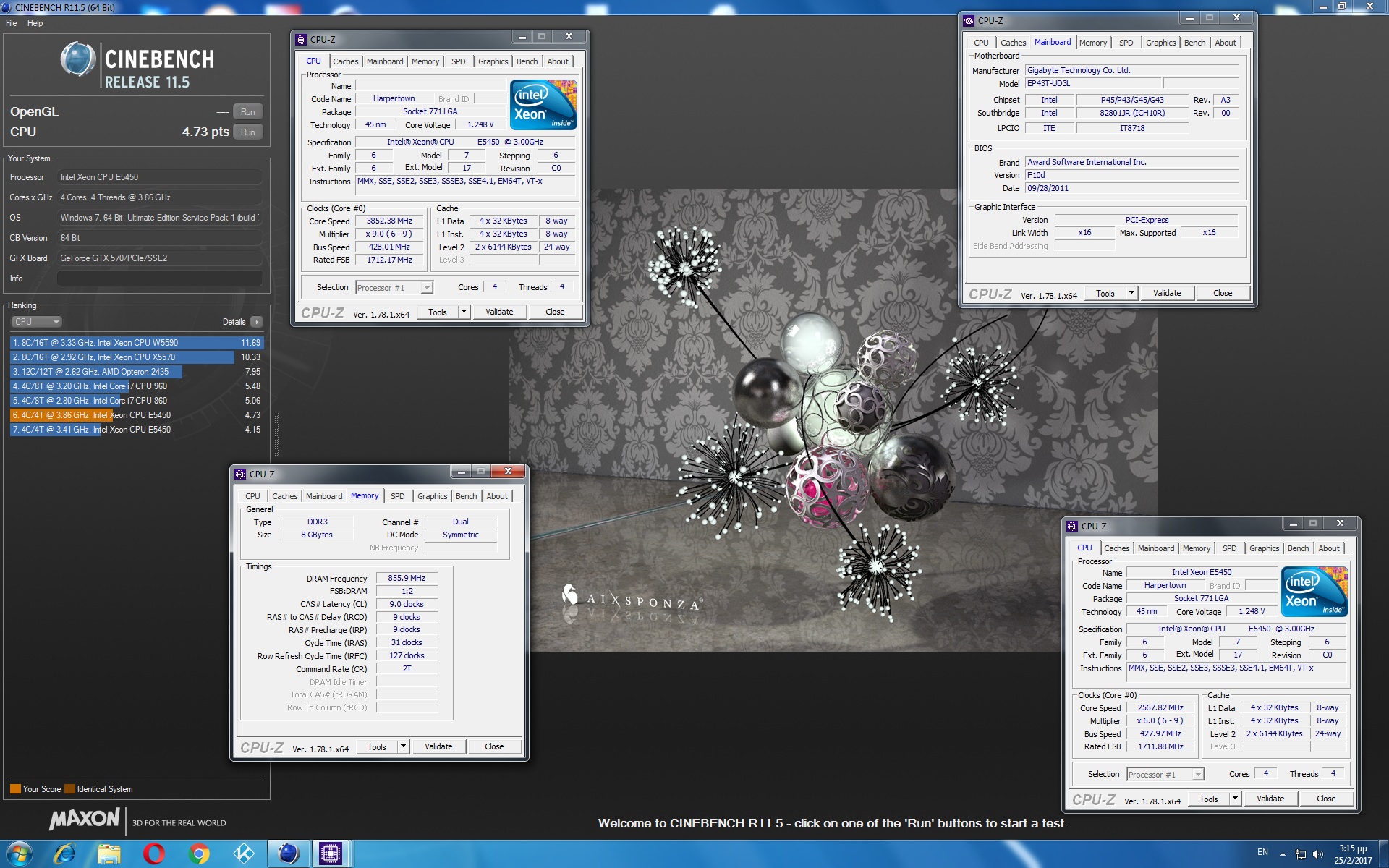1389x868 pixels.
Task: Click CPU-Z Mainboard window title icon
Action: (x=969, y=21)
